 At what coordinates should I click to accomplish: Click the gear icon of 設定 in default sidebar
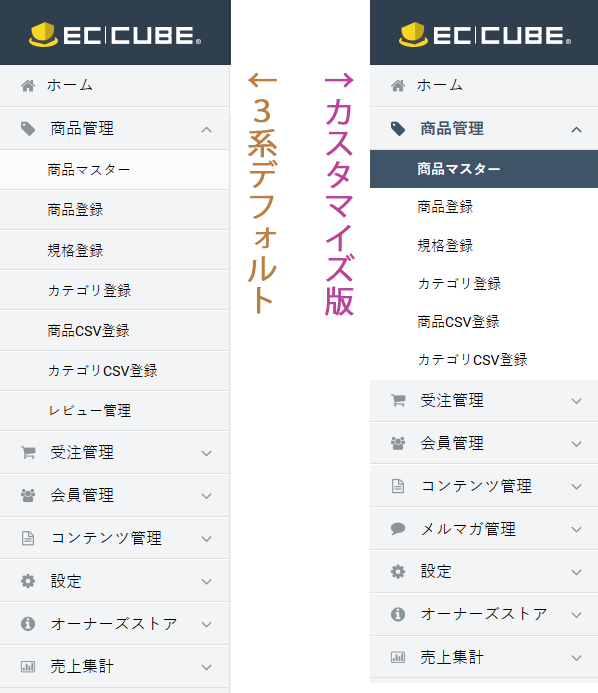click(x=28, y=581)
